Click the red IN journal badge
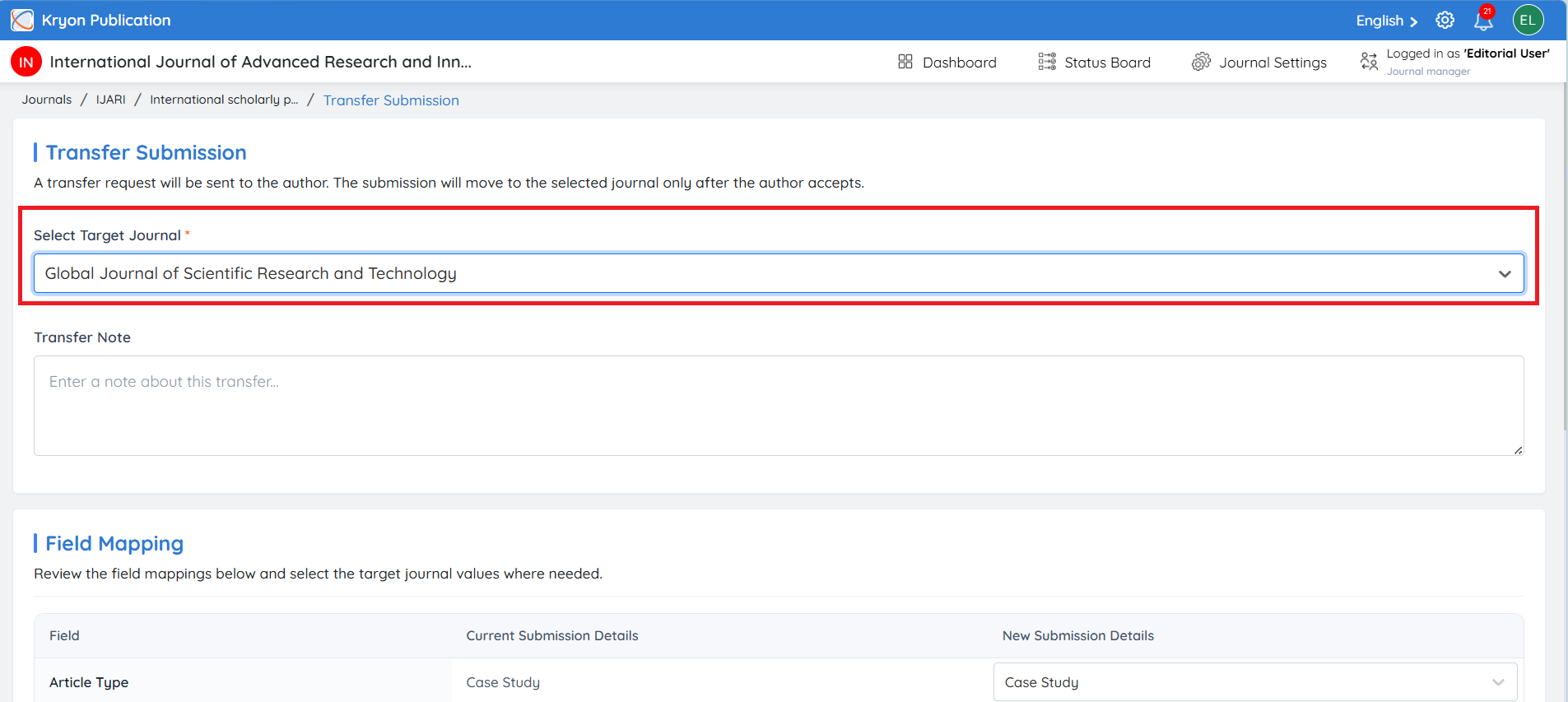 point(26,62)
